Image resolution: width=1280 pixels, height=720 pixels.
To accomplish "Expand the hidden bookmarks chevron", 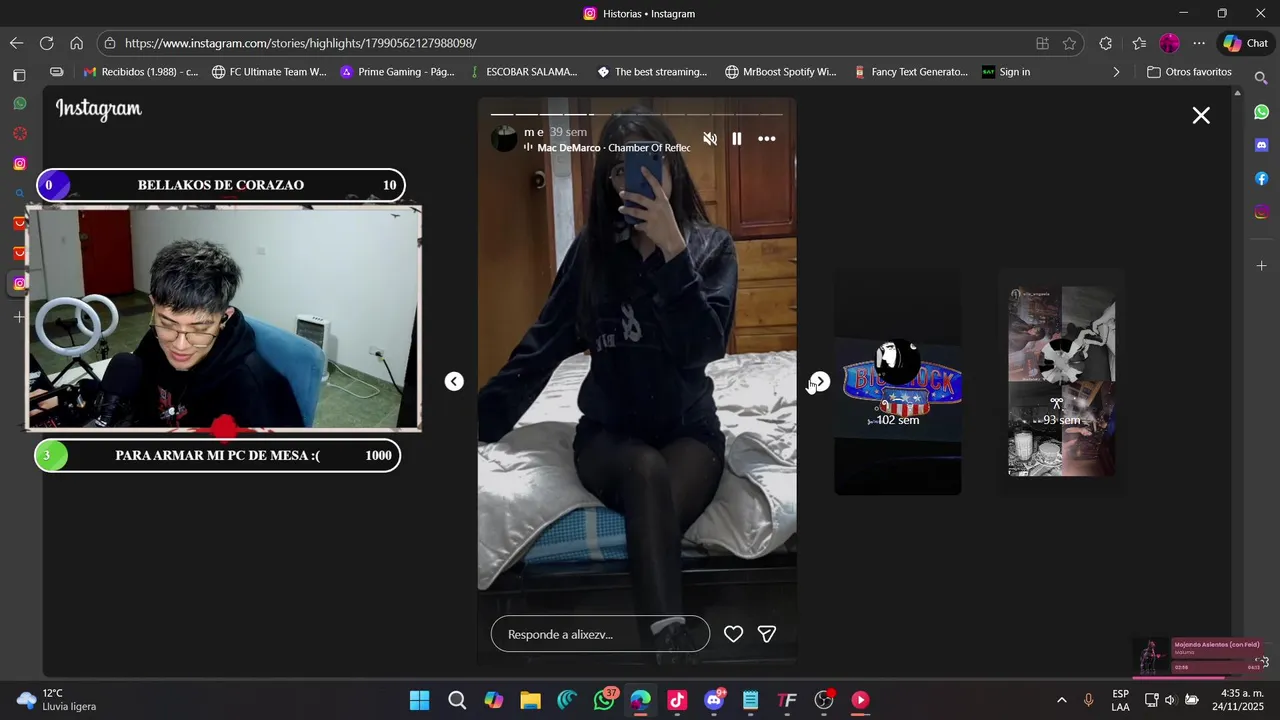I will click(1116, 72).
